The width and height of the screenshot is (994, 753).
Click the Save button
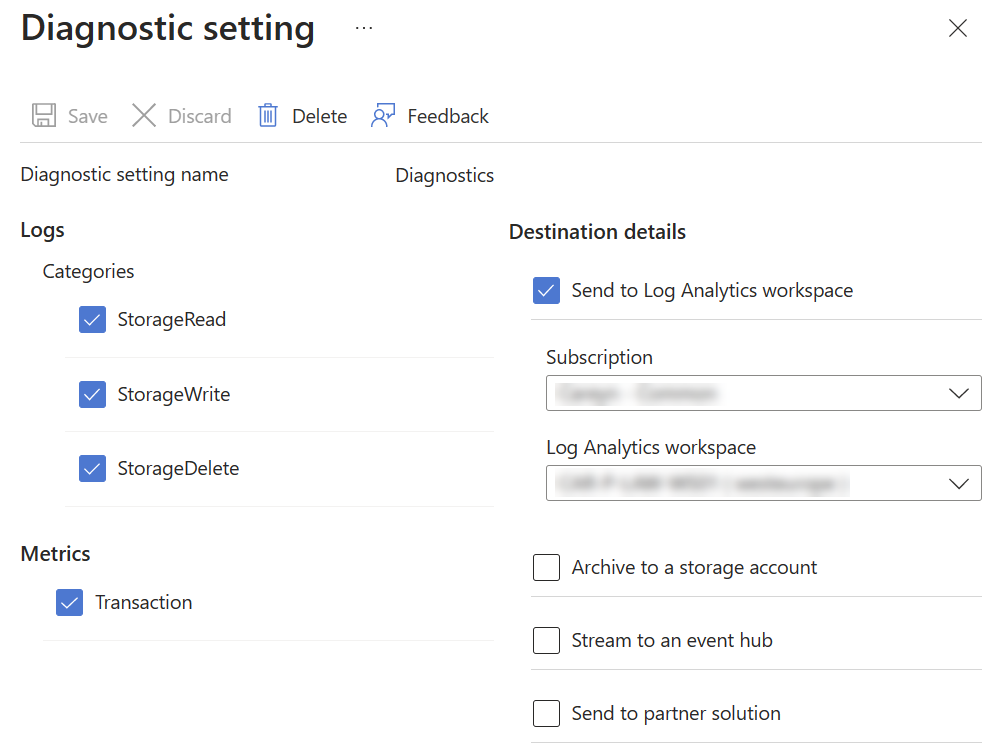click(69, 115)
